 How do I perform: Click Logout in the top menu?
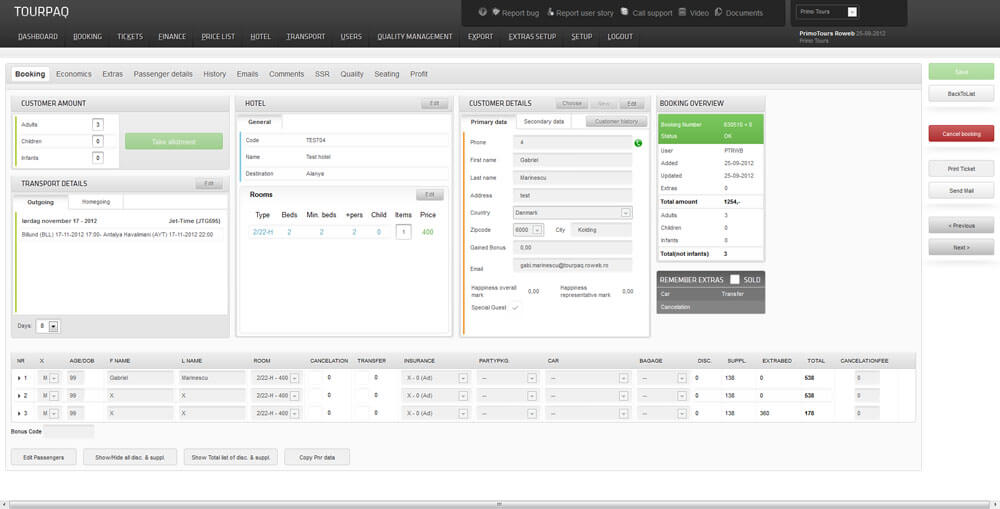620,36
